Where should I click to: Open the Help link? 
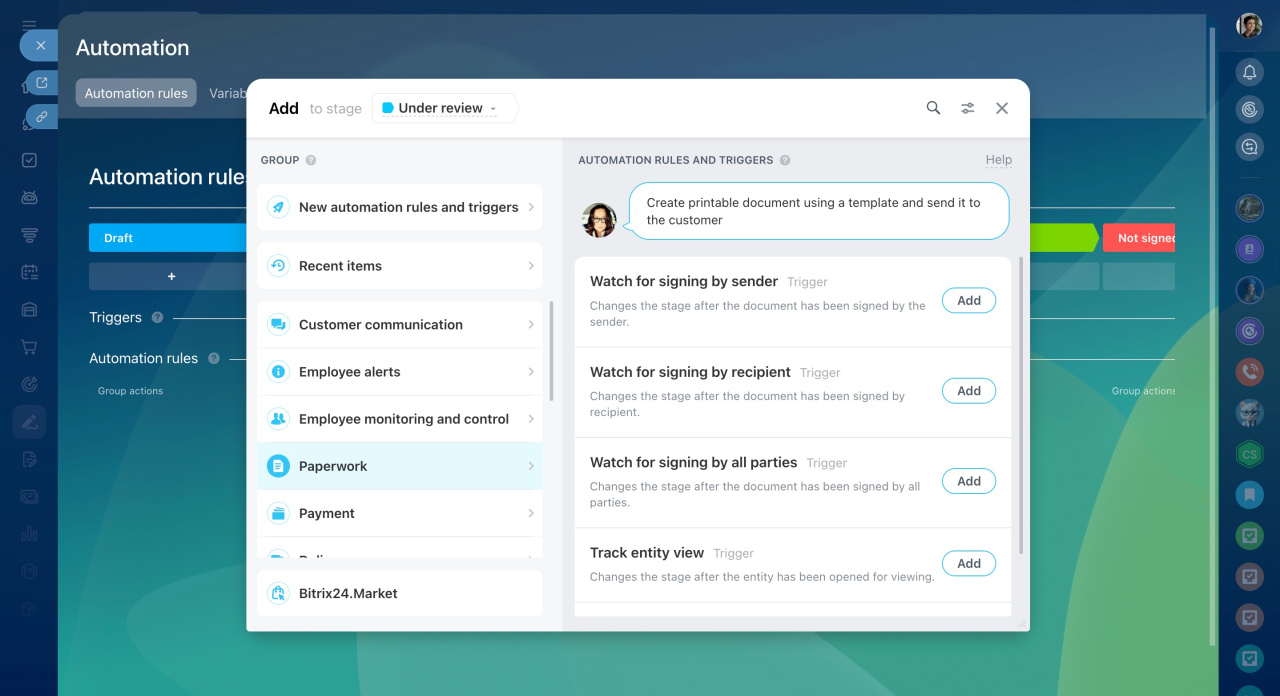click(998, 160)
